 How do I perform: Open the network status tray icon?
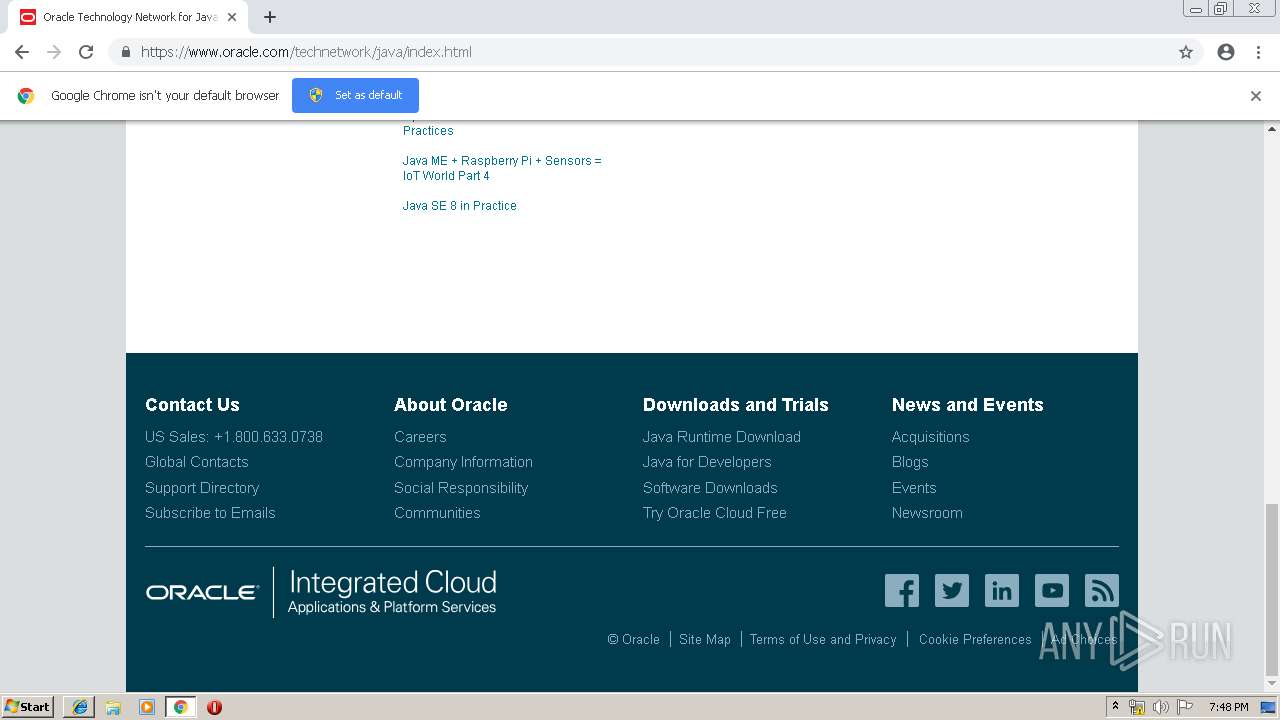coord(1137,707)
